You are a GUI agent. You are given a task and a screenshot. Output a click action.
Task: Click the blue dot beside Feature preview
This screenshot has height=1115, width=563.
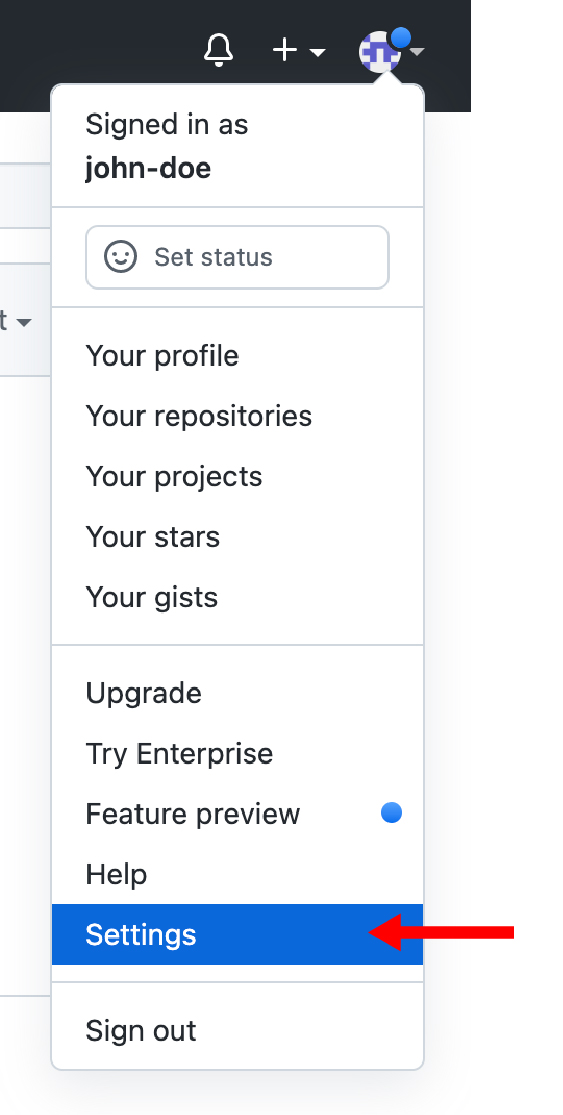392,813
